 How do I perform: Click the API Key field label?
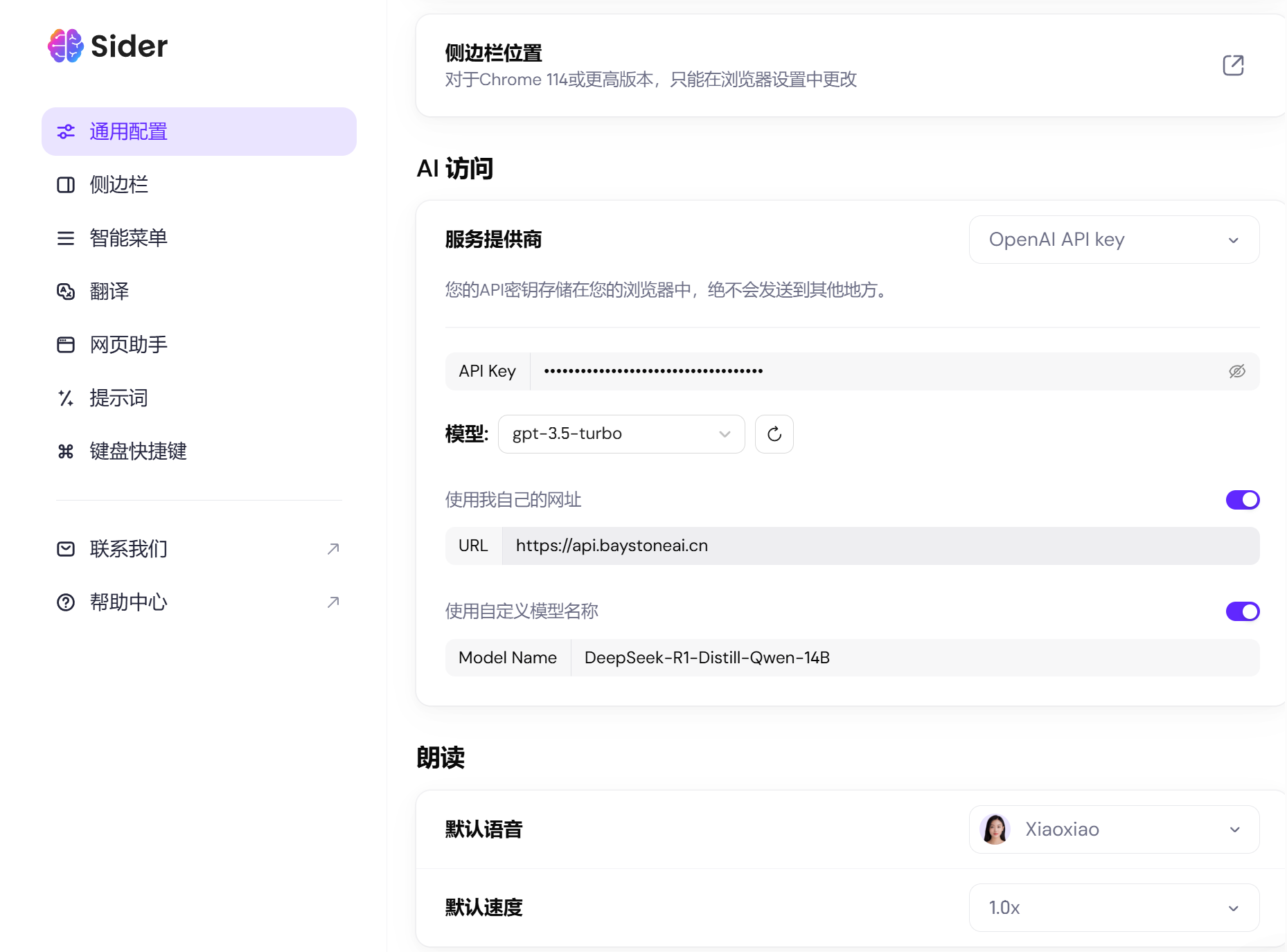[488, 372]
